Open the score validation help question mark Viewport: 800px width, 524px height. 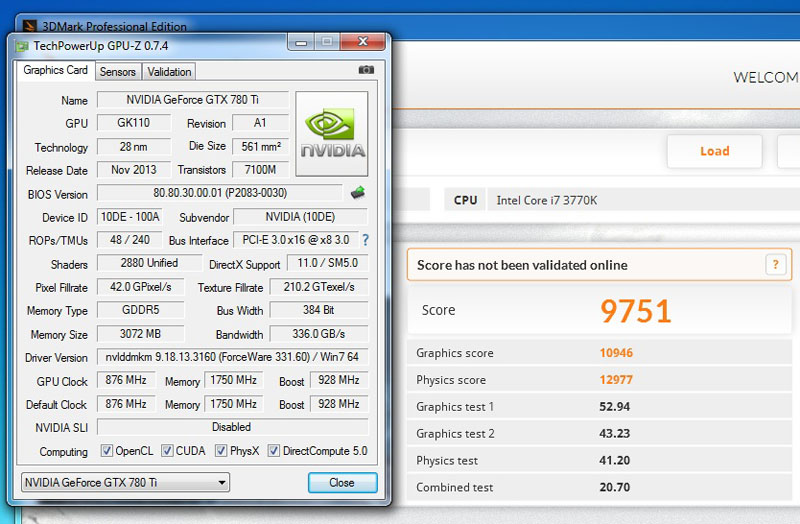click(776, 264)
